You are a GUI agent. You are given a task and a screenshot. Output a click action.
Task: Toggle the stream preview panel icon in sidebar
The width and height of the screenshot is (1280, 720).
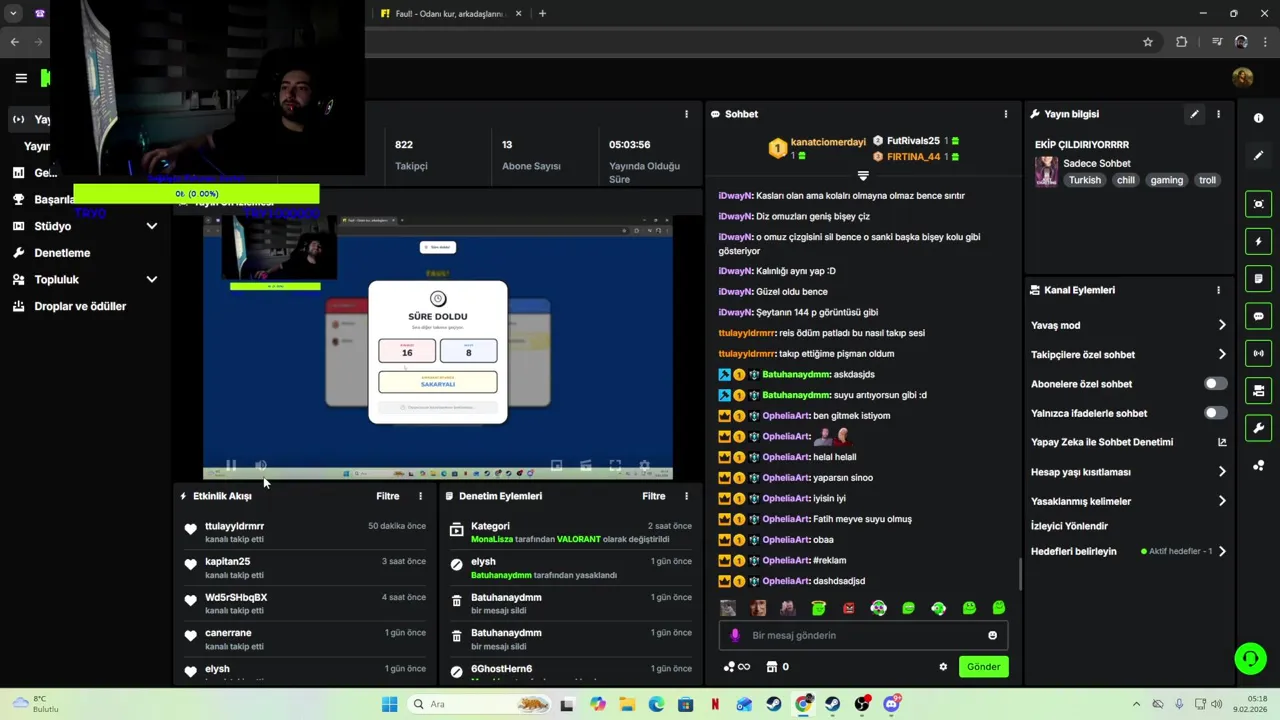1258,204
